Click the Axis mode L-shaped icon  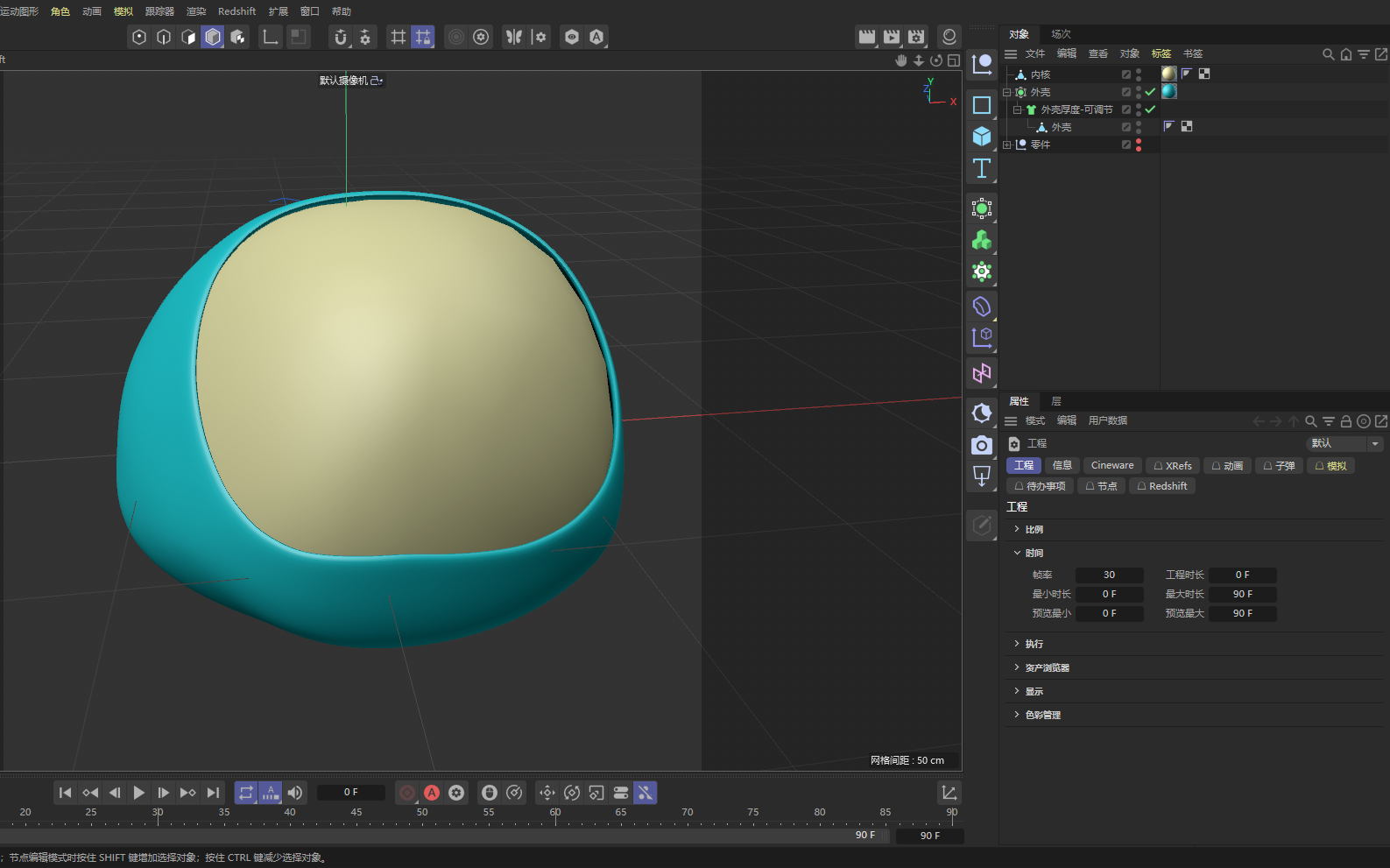[x=271, y=37]
